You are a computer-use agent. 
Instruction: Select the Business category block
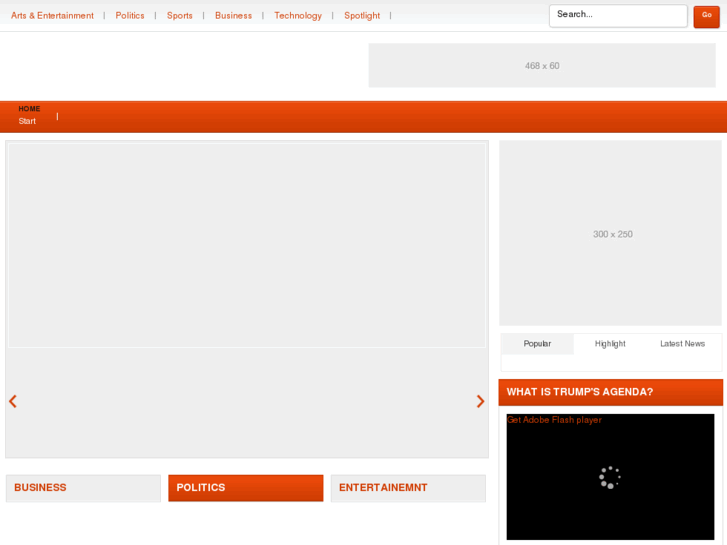(x=83, y=488)
